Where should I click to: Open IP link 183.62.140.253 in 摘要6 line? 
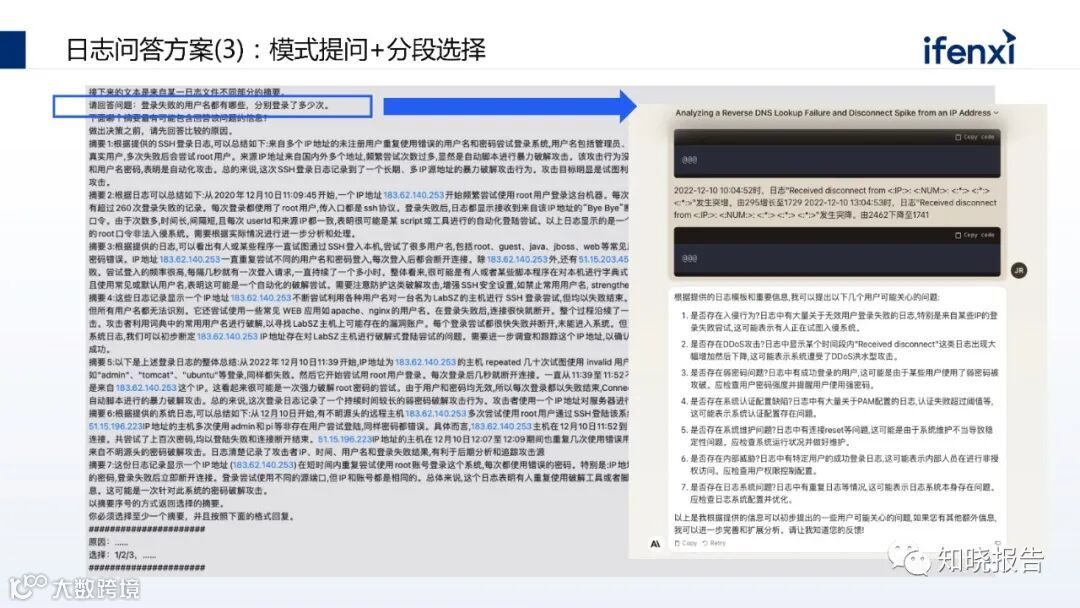pyautogui.click(x=436, y=414)
